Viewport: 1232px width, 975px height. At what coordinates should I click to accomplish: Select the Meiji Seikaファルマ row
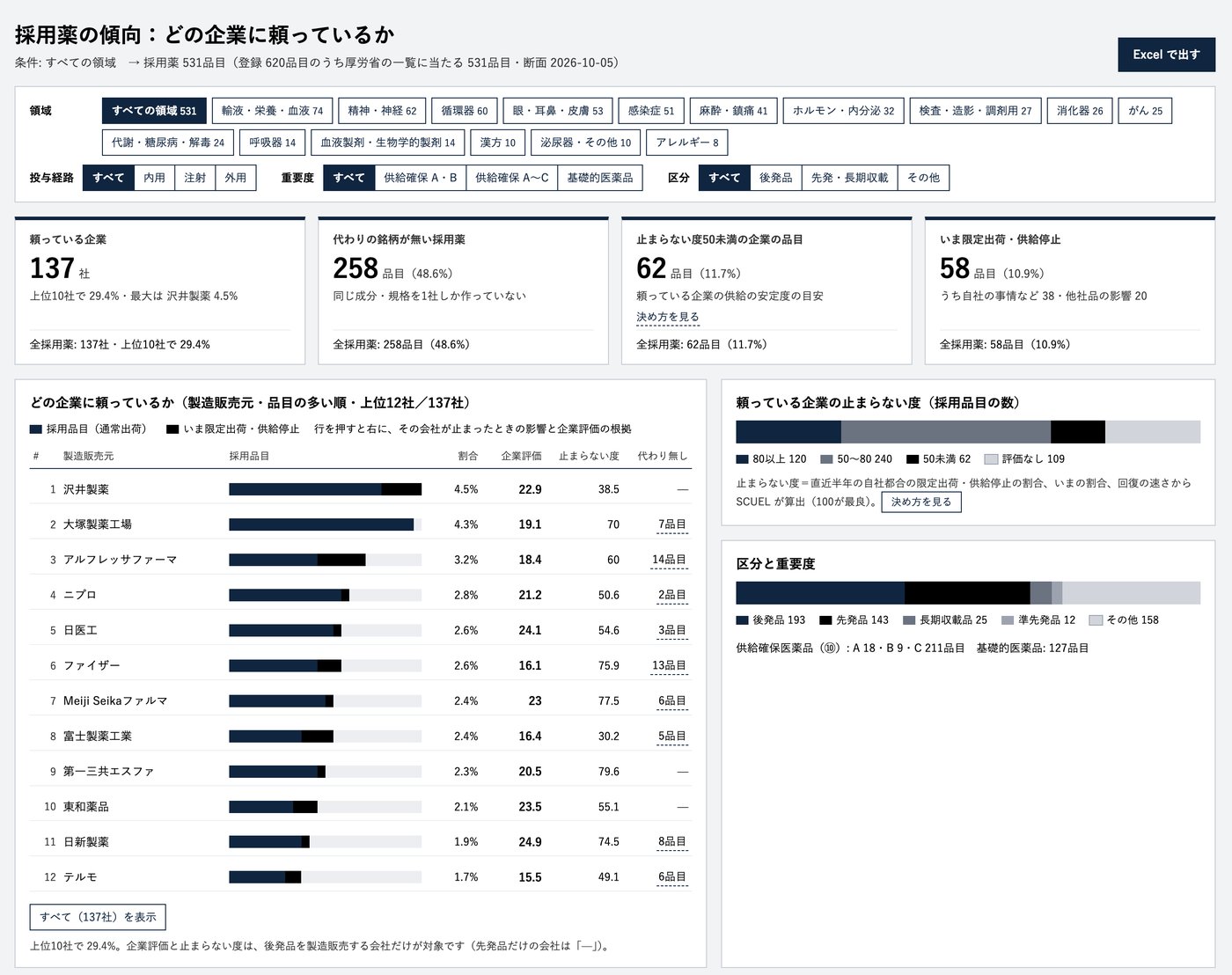tap(360, 700)
